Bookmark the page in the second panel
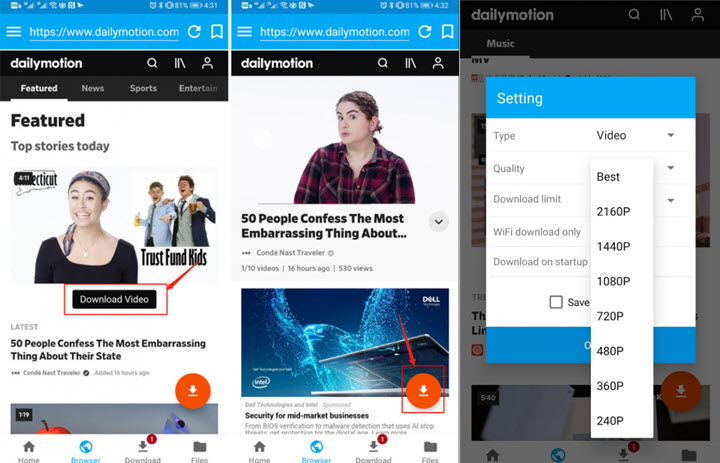Viewport: 720px width, 463px height. click(447, 32)
